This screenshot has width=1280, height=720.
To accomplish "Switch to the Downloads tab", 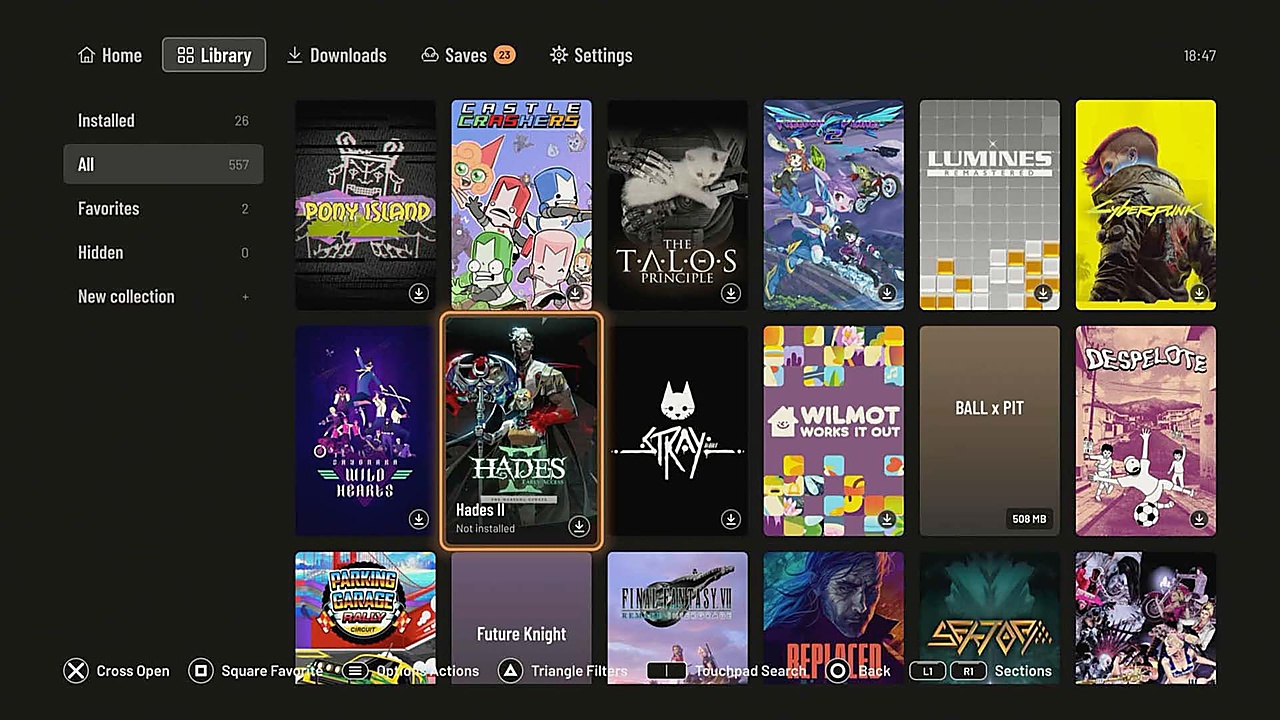I will tap(337, 55).
